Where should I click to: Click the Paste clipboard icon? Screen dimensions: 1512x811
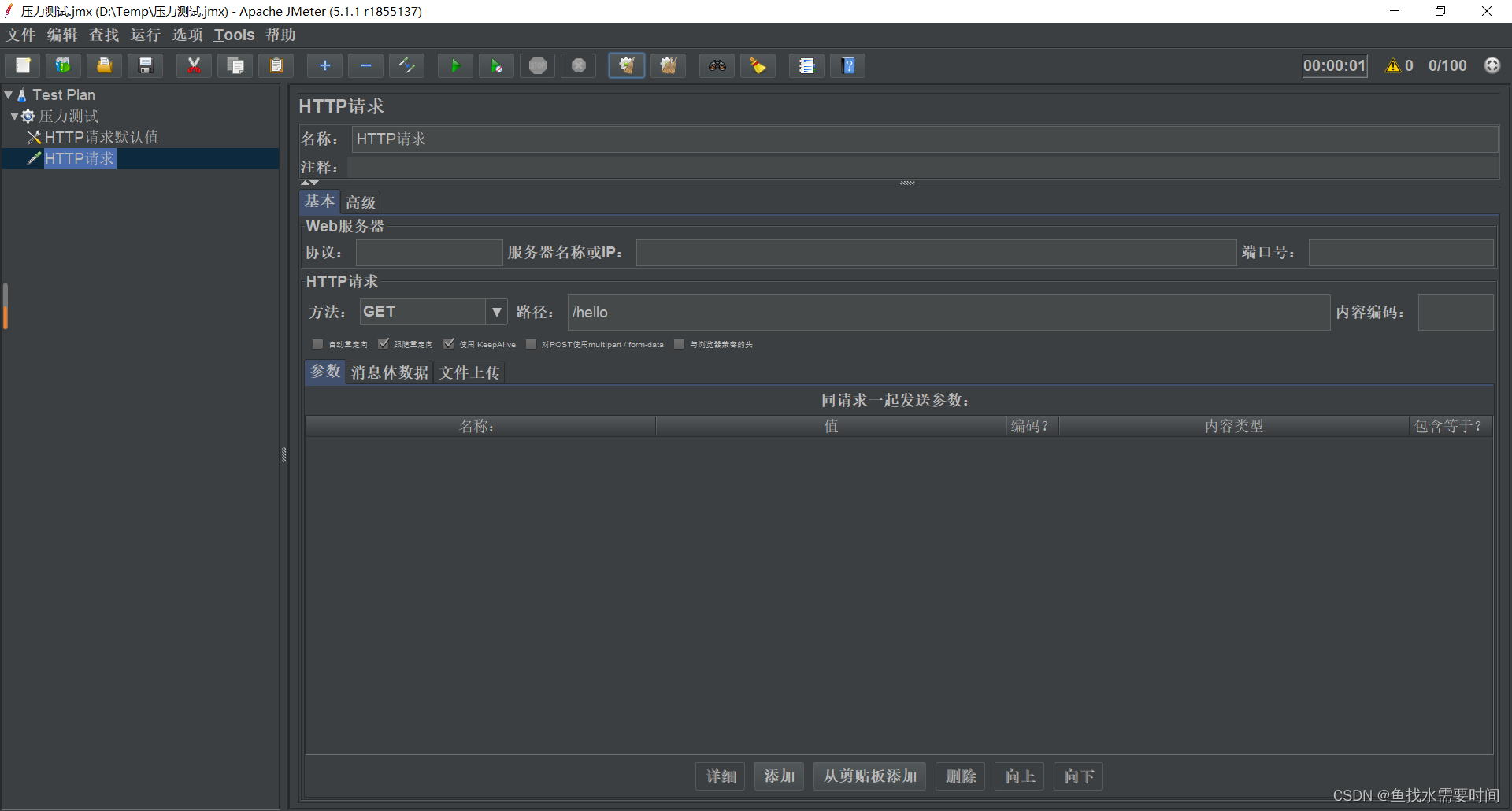[x=276, y=66]
